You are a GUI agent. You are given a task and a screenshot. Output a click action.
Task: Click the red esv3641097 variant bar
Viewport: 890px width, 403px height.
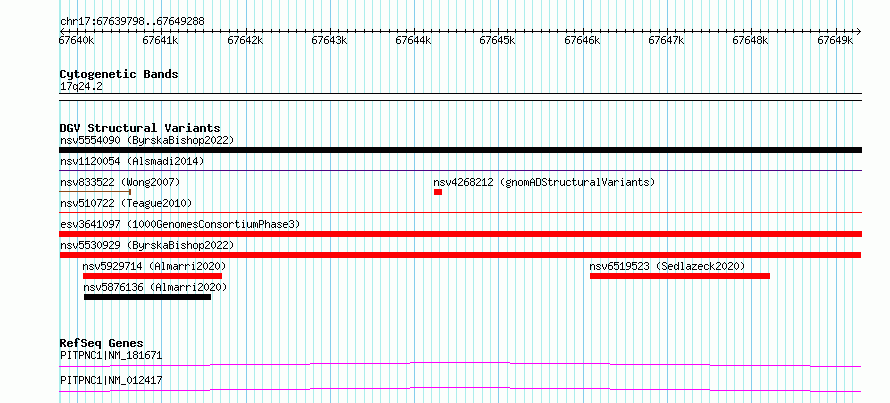(460, 234)
